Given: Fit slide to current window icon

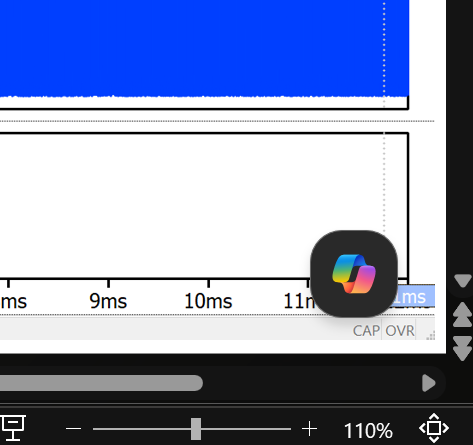Looking at the screenshot, I should (434, 428).
